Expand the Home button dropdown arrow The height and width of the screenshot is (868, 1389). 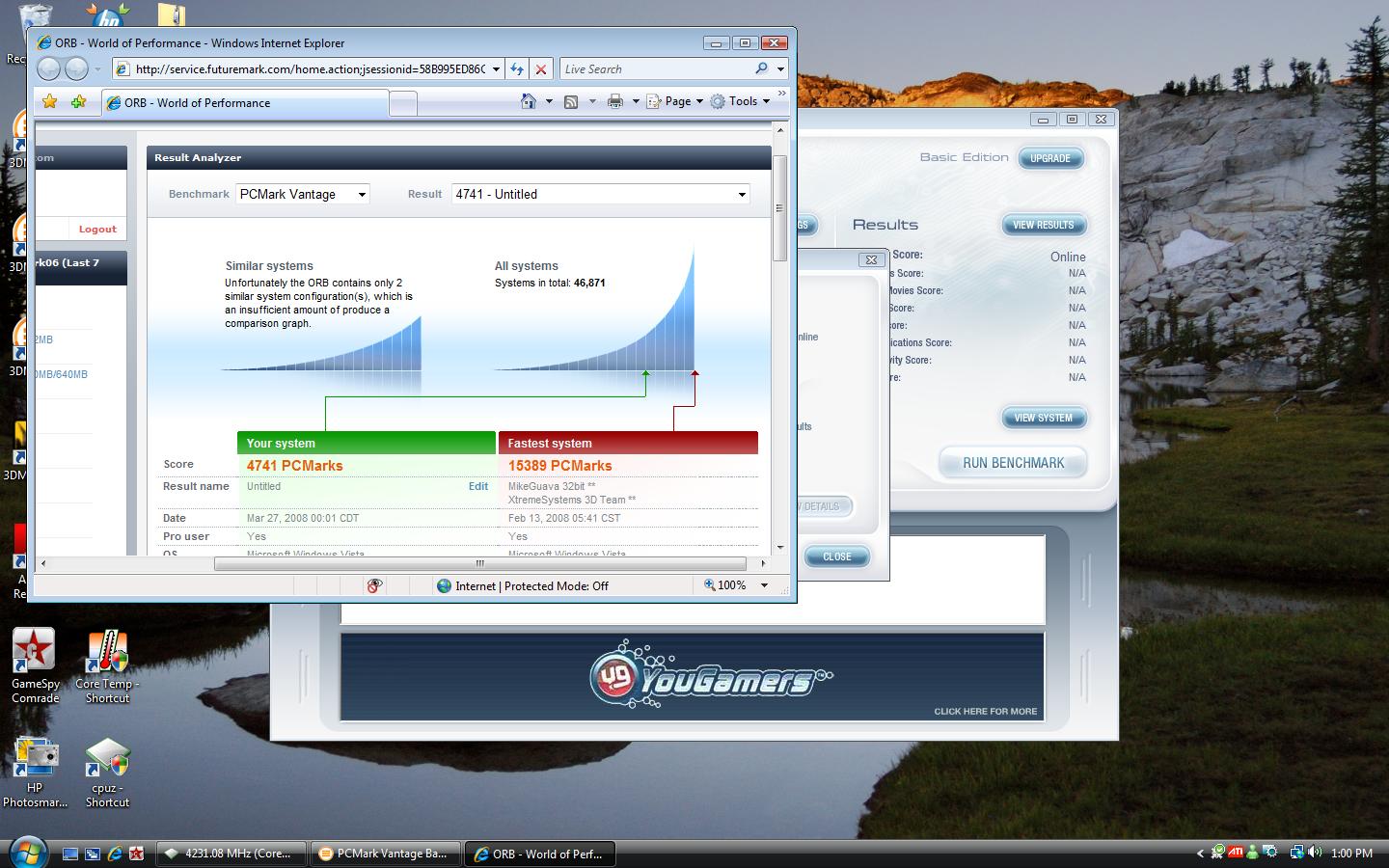pos(549,101)
